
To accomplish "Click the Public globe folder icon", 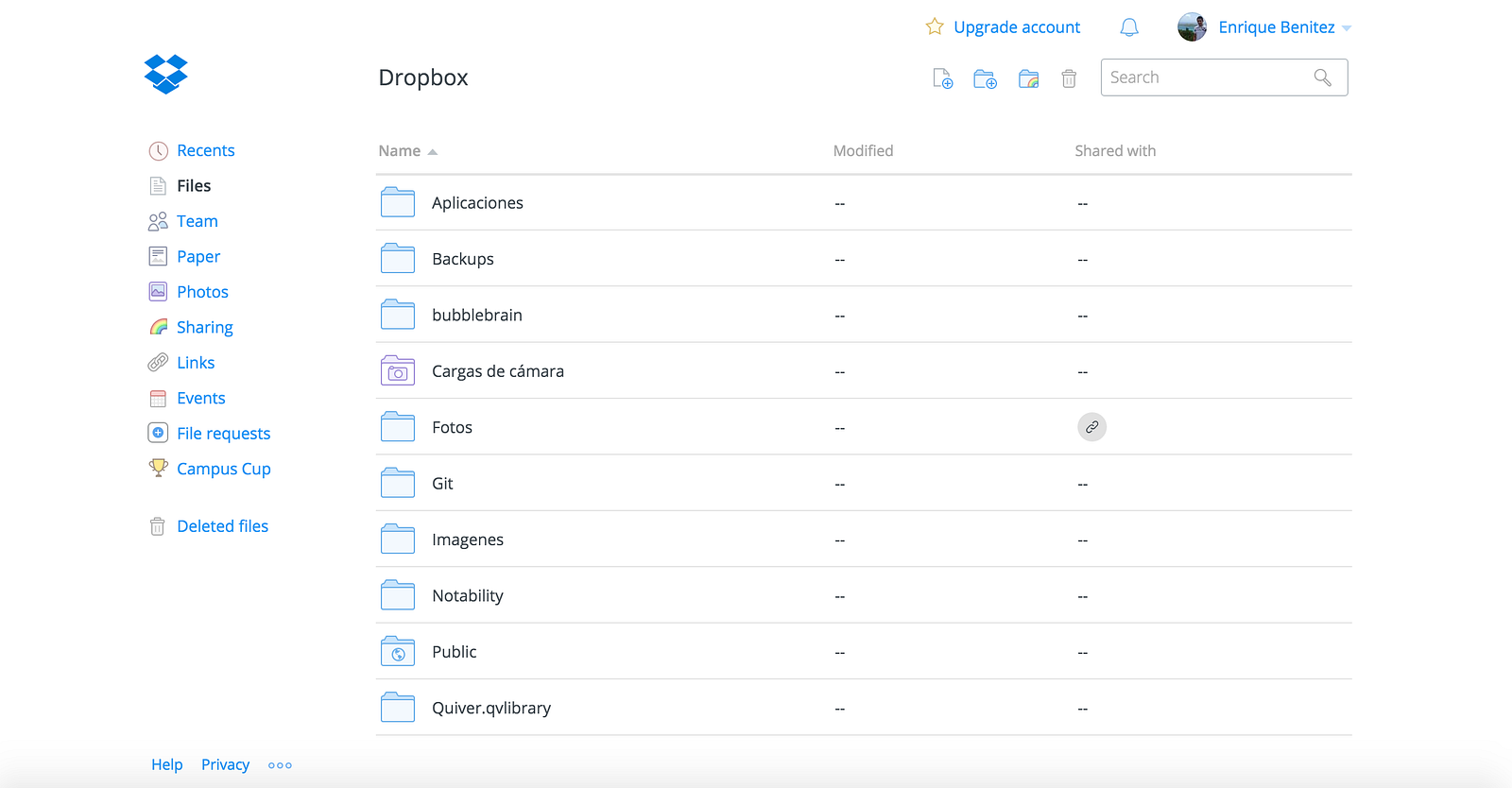I will [x=398, y=651].
